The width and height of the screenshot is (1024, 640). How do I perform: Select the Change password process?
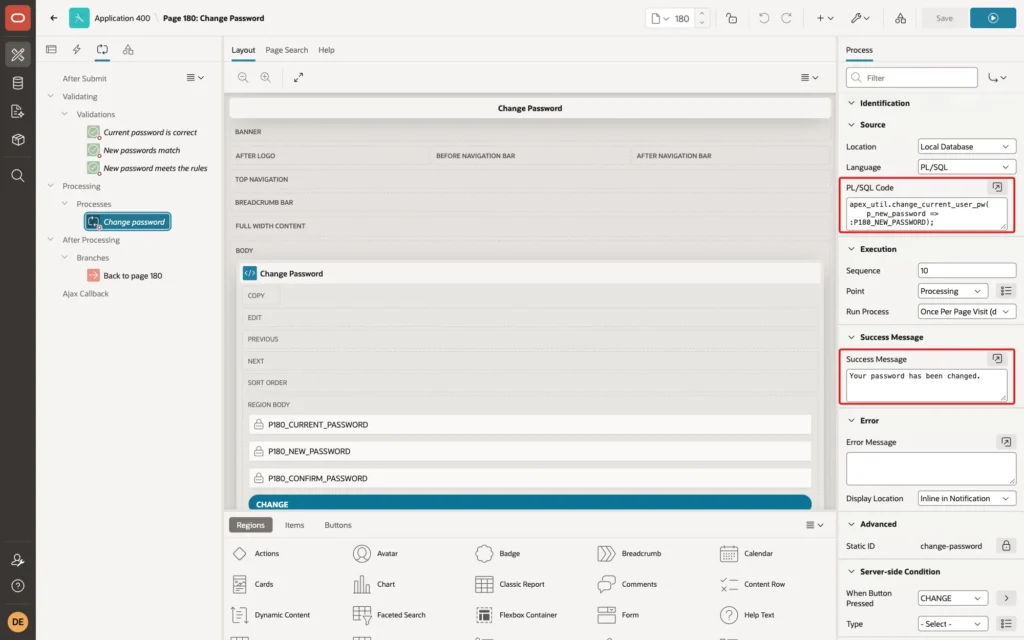tap(128, 222)
